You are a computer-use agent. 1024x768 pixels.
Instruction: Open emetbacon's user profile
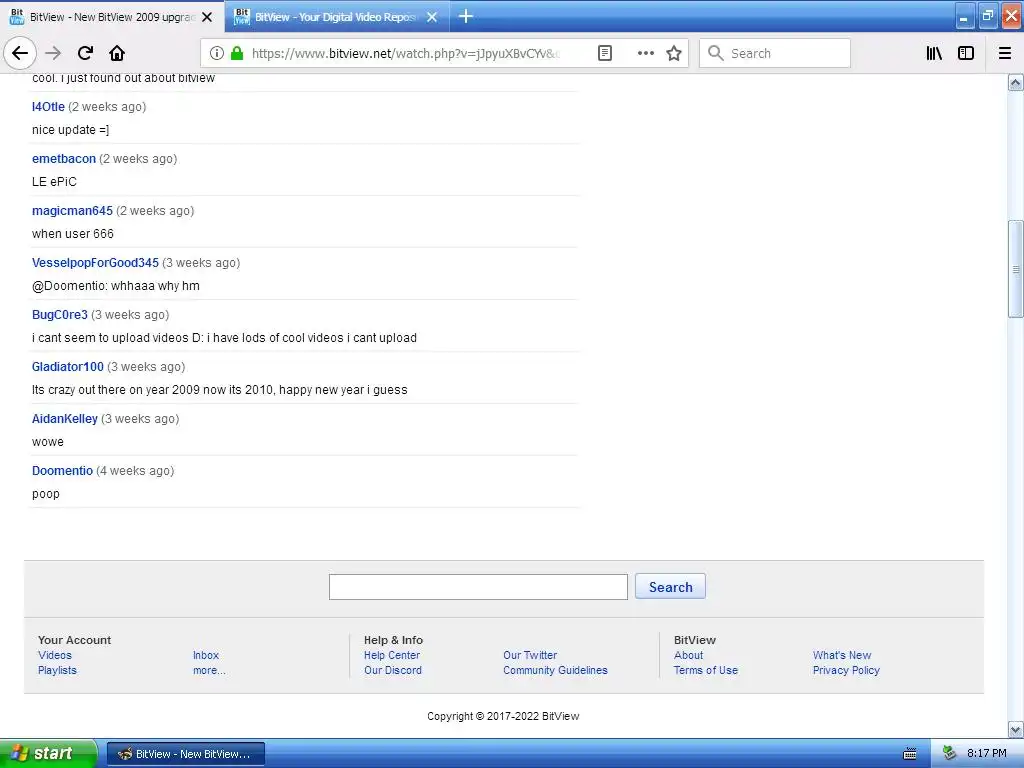coord(64,159)
